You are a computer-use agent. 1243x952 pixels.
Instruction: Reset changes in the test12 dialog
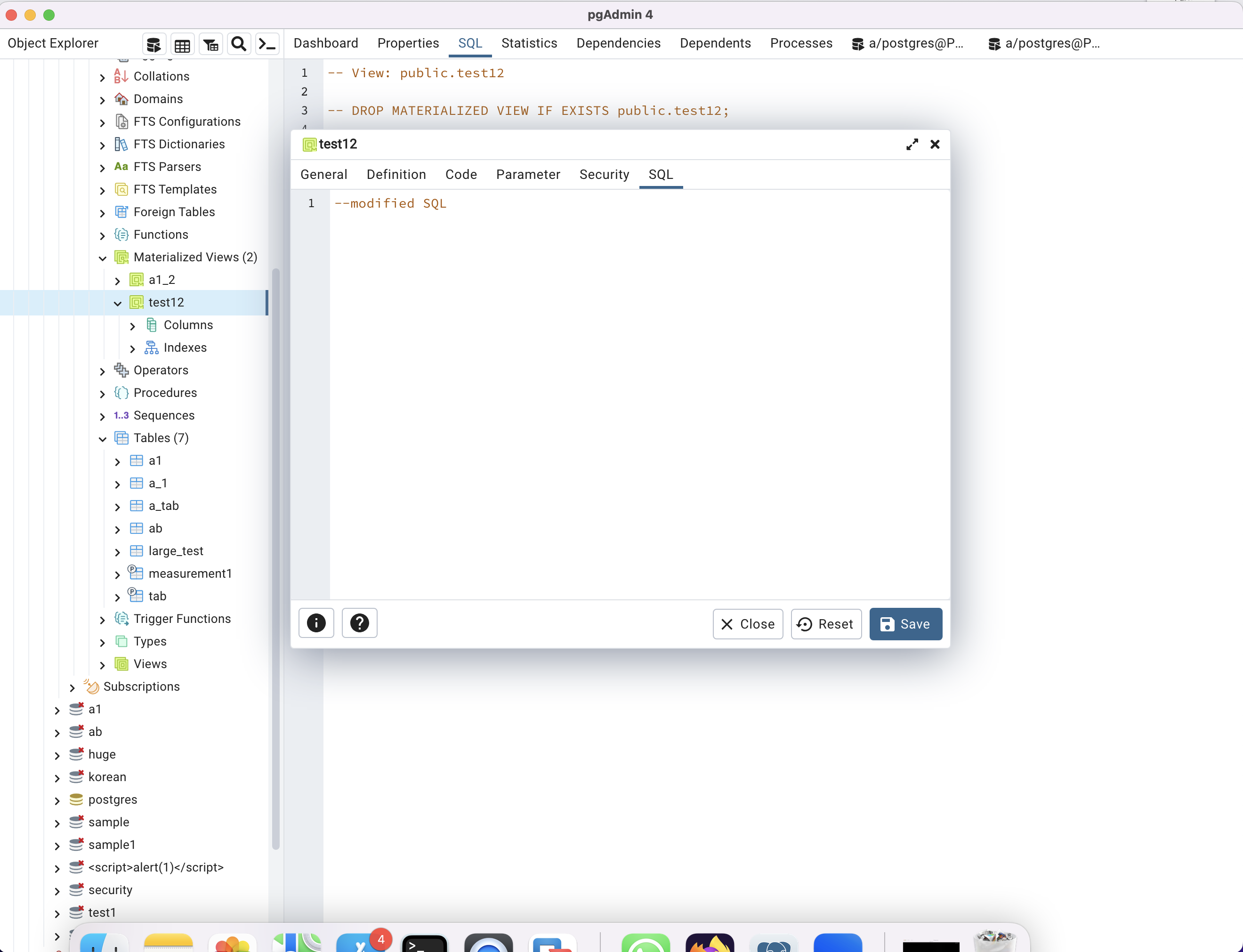(825, 624)
